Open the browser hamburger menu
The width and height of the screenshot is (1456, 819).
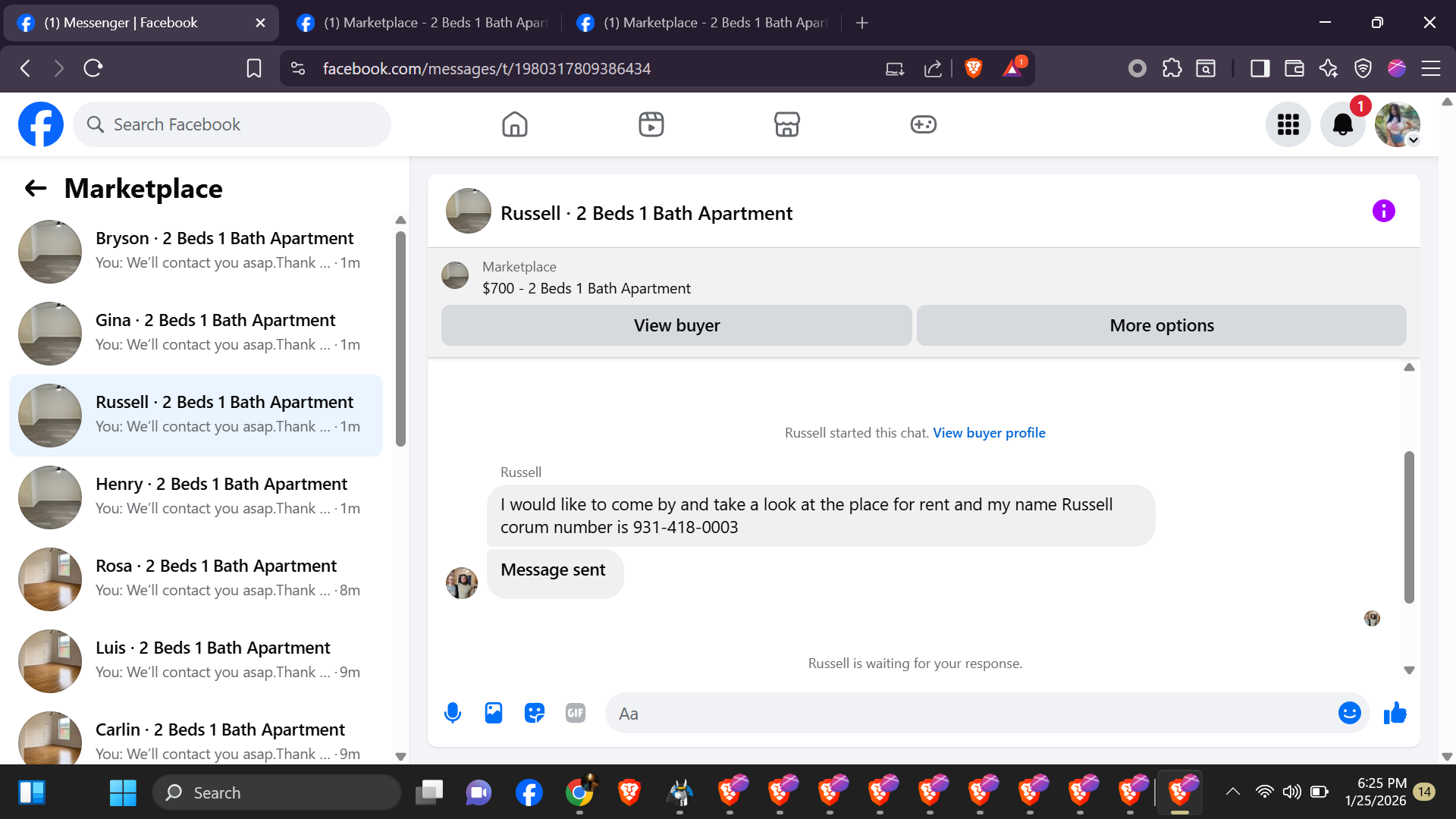pos(1431,68)
